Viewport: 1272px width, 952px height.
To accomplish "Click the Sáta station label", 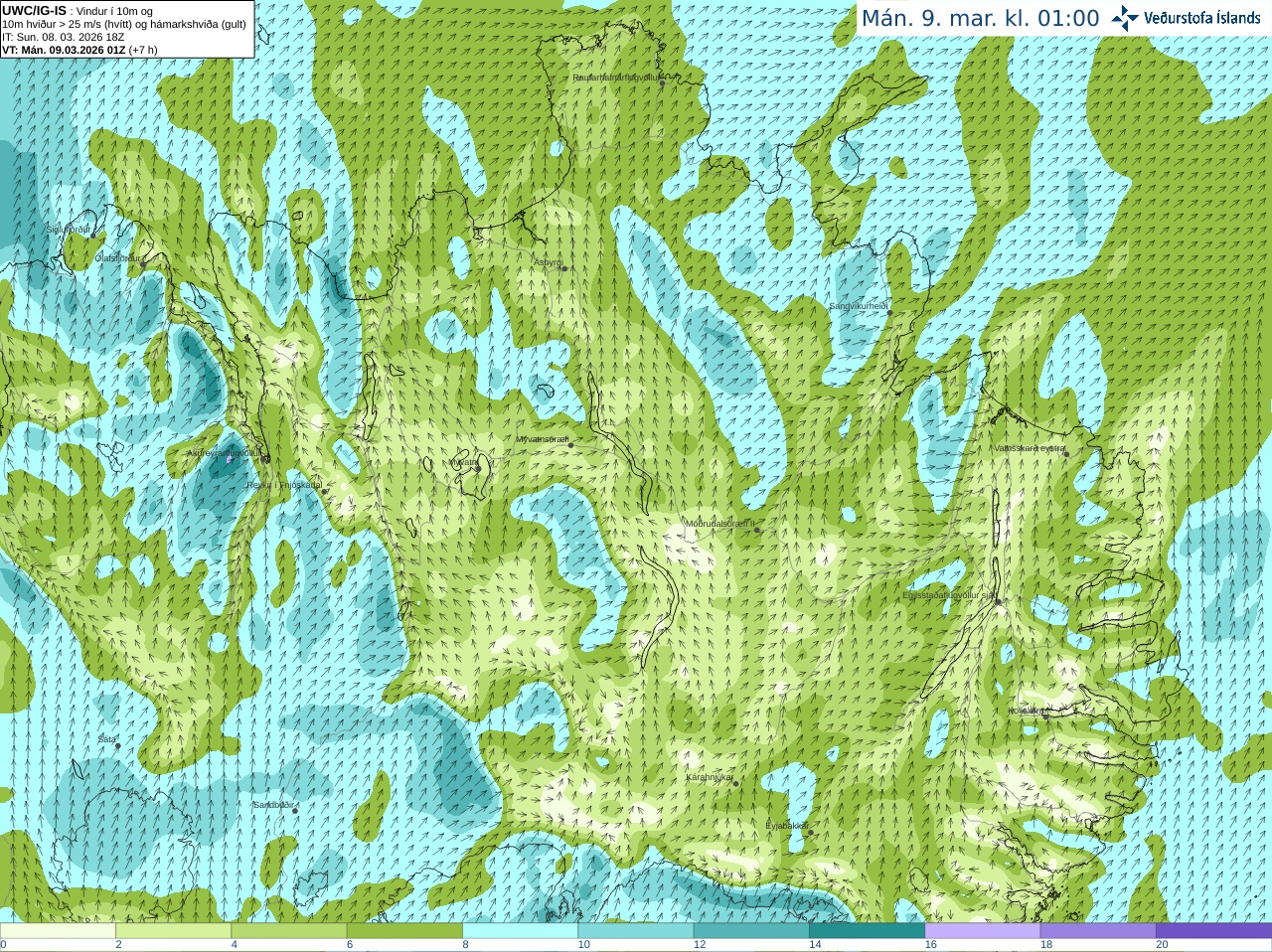I will click(107, 739).
